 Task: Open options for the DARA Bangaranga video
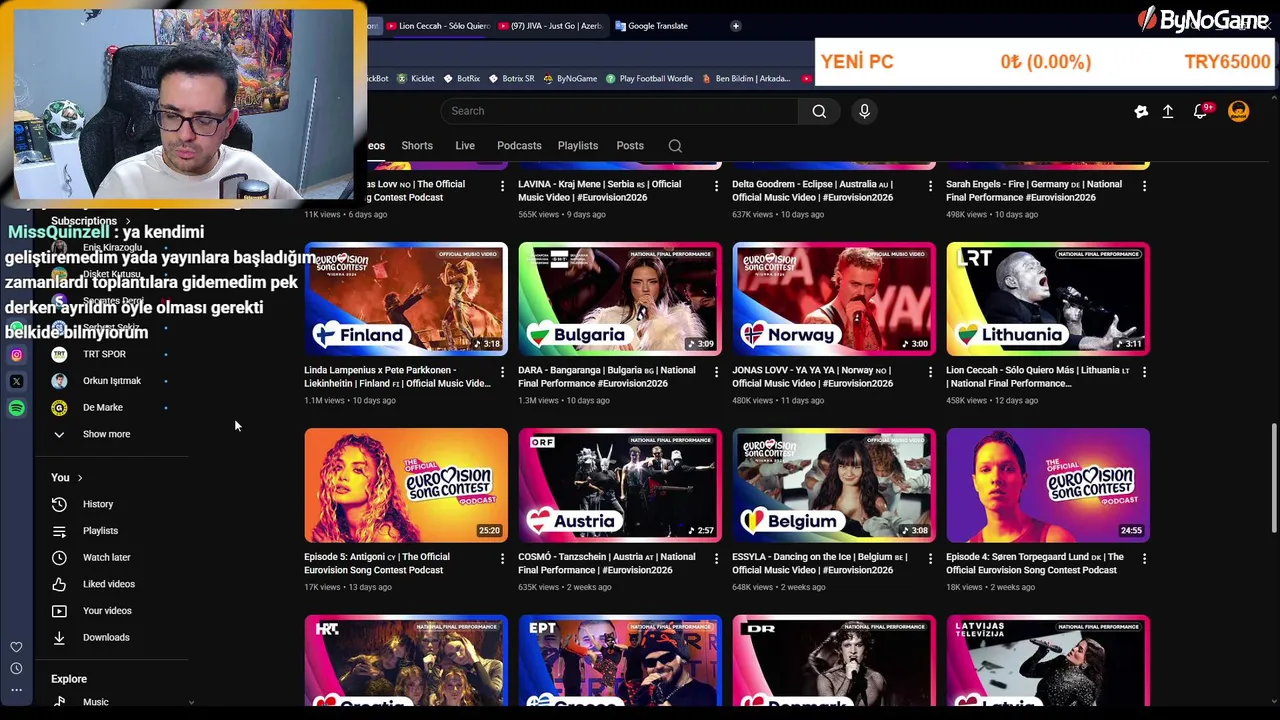click(716, 372)
